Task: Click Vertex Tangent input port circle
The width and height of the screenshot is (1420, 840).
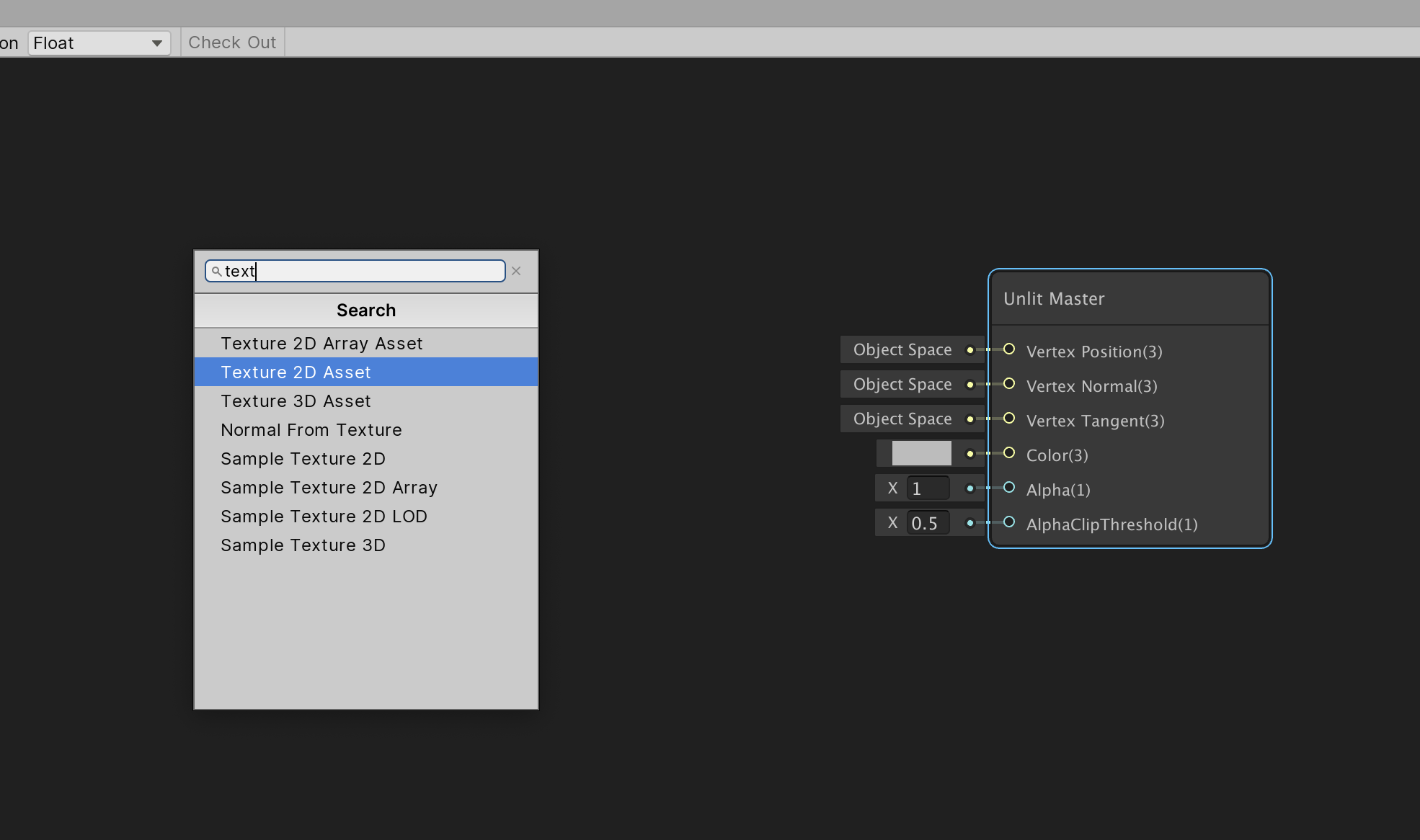Action: click(x=1009, y=419)
